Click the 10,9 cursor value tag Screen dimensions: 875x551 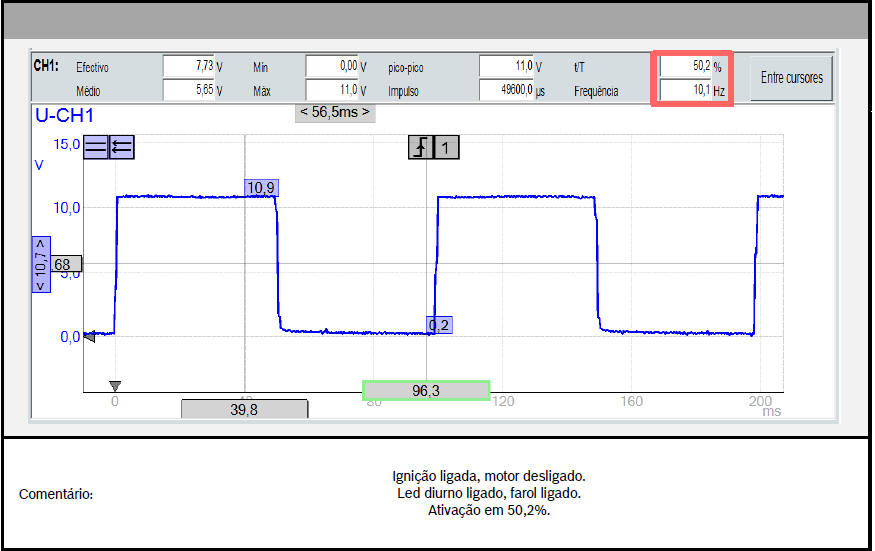click(x=261, y=188)
